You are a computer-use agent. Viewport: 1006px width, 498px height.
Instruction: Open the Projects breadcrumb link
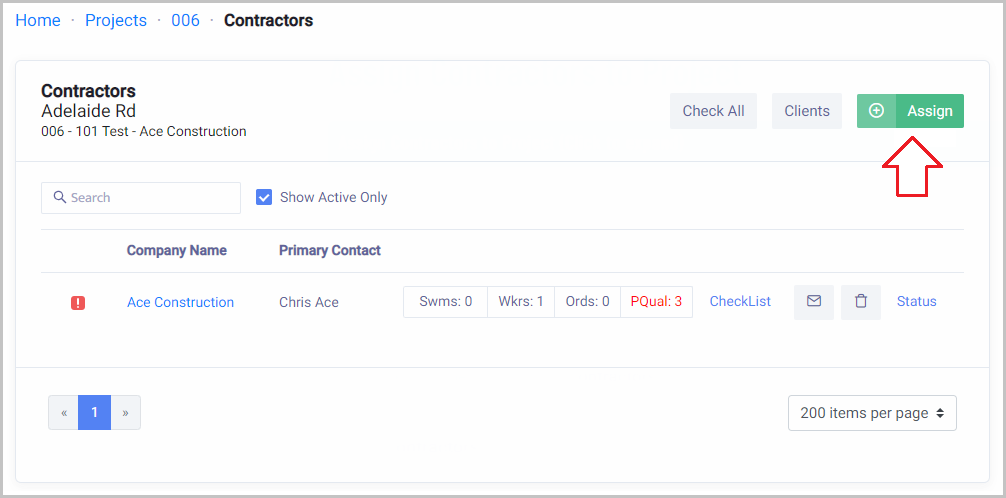tap(116, 20)
